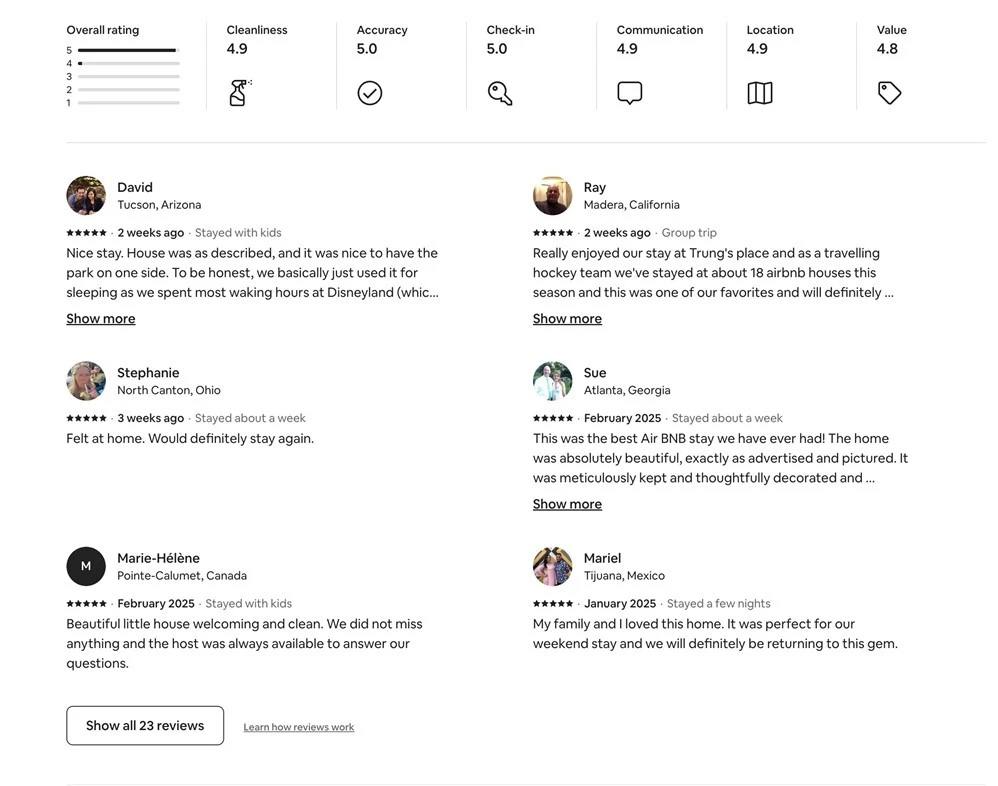Image resolution: width=998 pixels, height=786 pixels.
Task: Open David's profile photo
Action: 86,196
